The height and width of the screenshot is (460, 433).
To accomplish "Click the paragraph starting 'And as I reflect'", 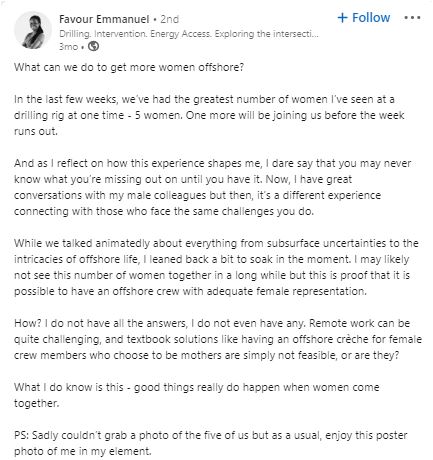I will tap(213, 187).
